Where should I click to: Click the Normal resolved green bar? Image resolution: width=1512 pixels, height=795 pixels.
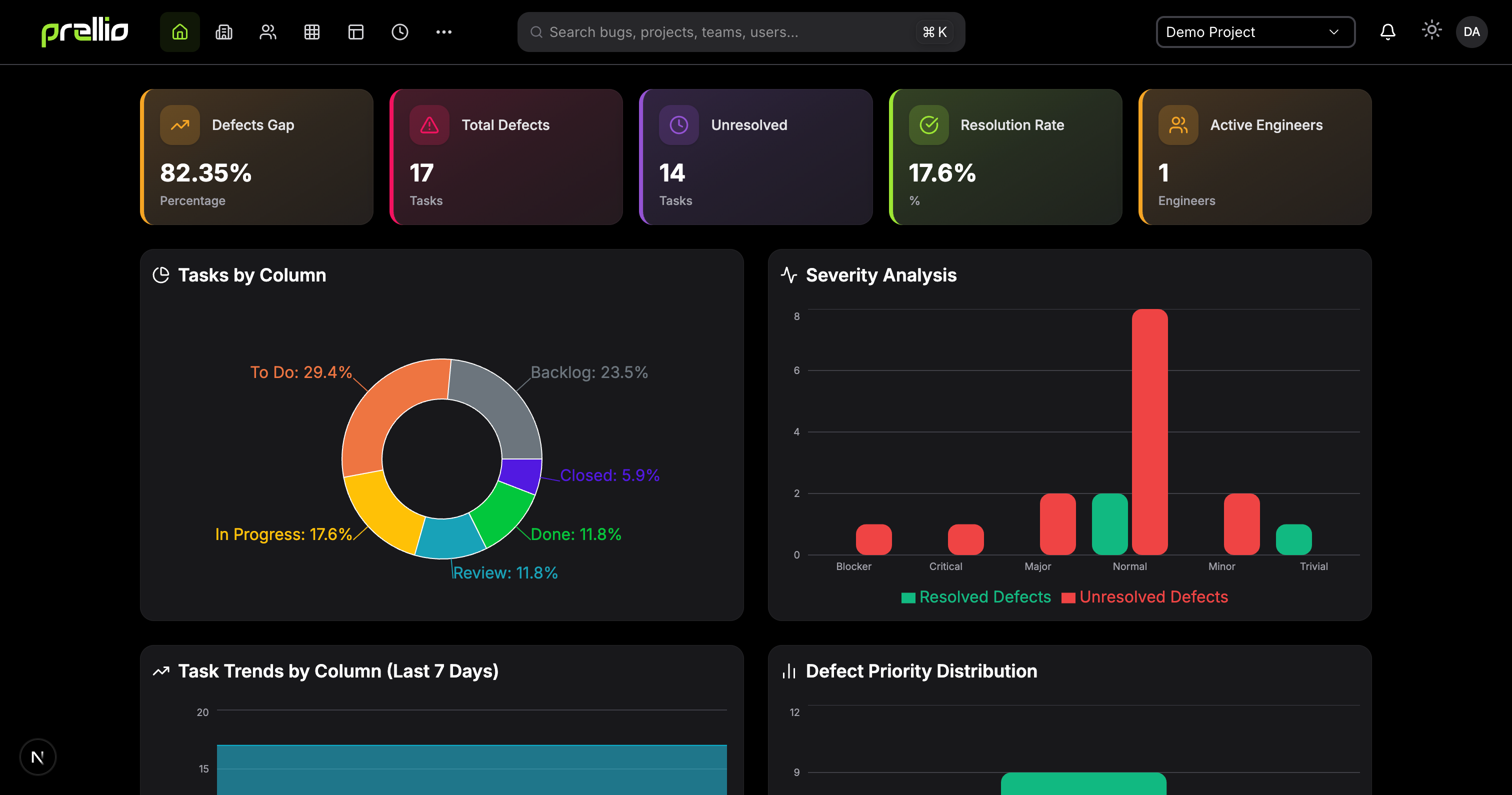point(1109,523)
